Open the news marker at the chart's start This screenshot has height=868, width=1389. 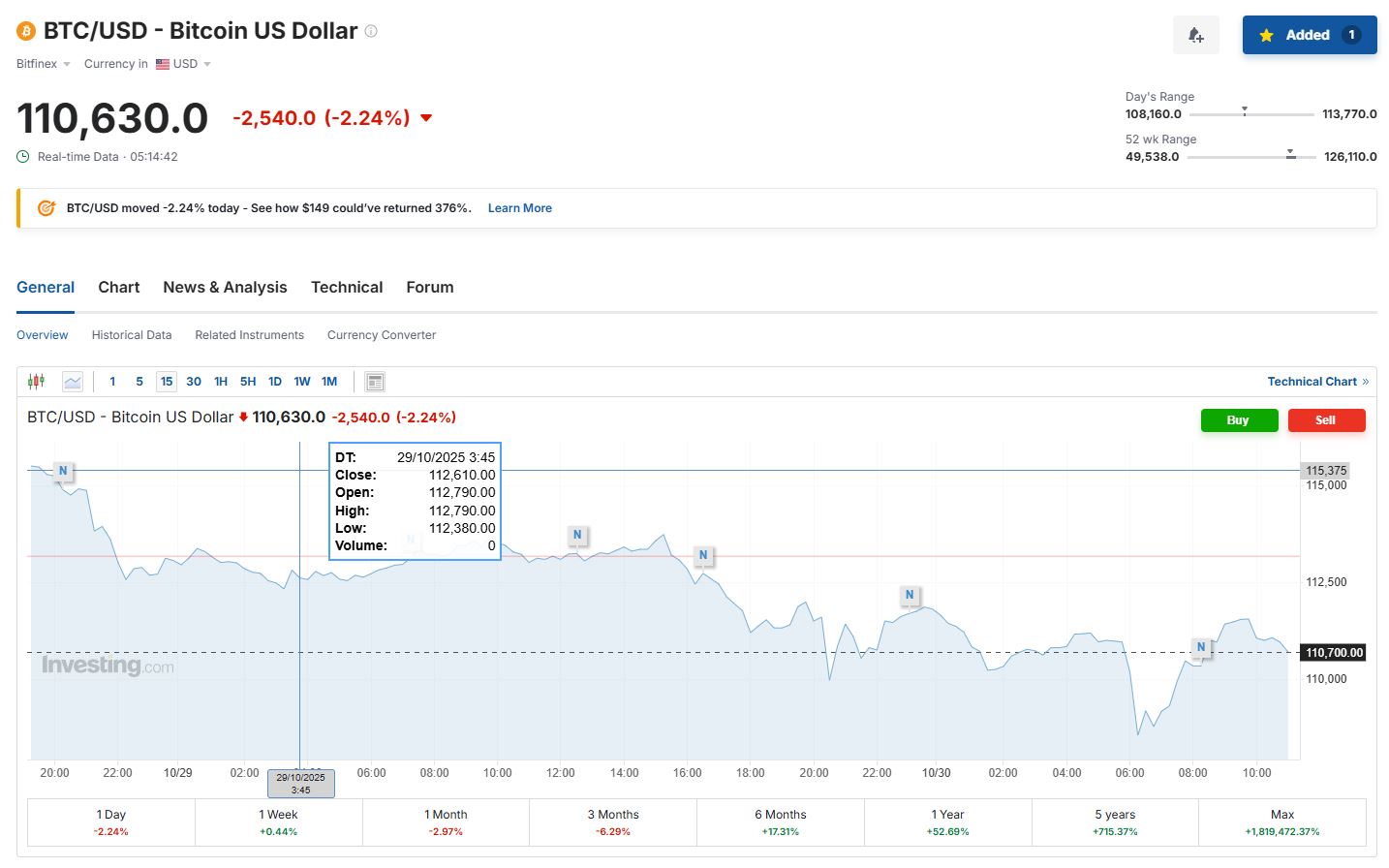[x=63, y=472]
